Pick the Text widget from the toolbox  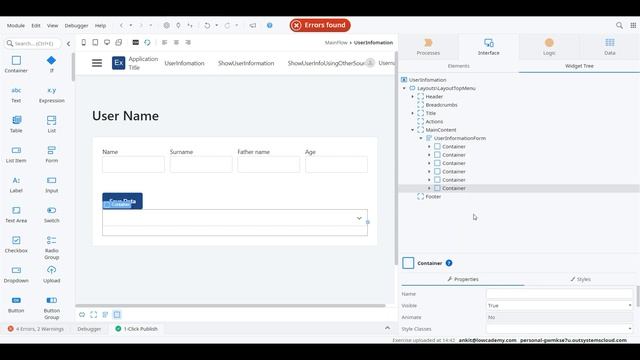(16, 94)
